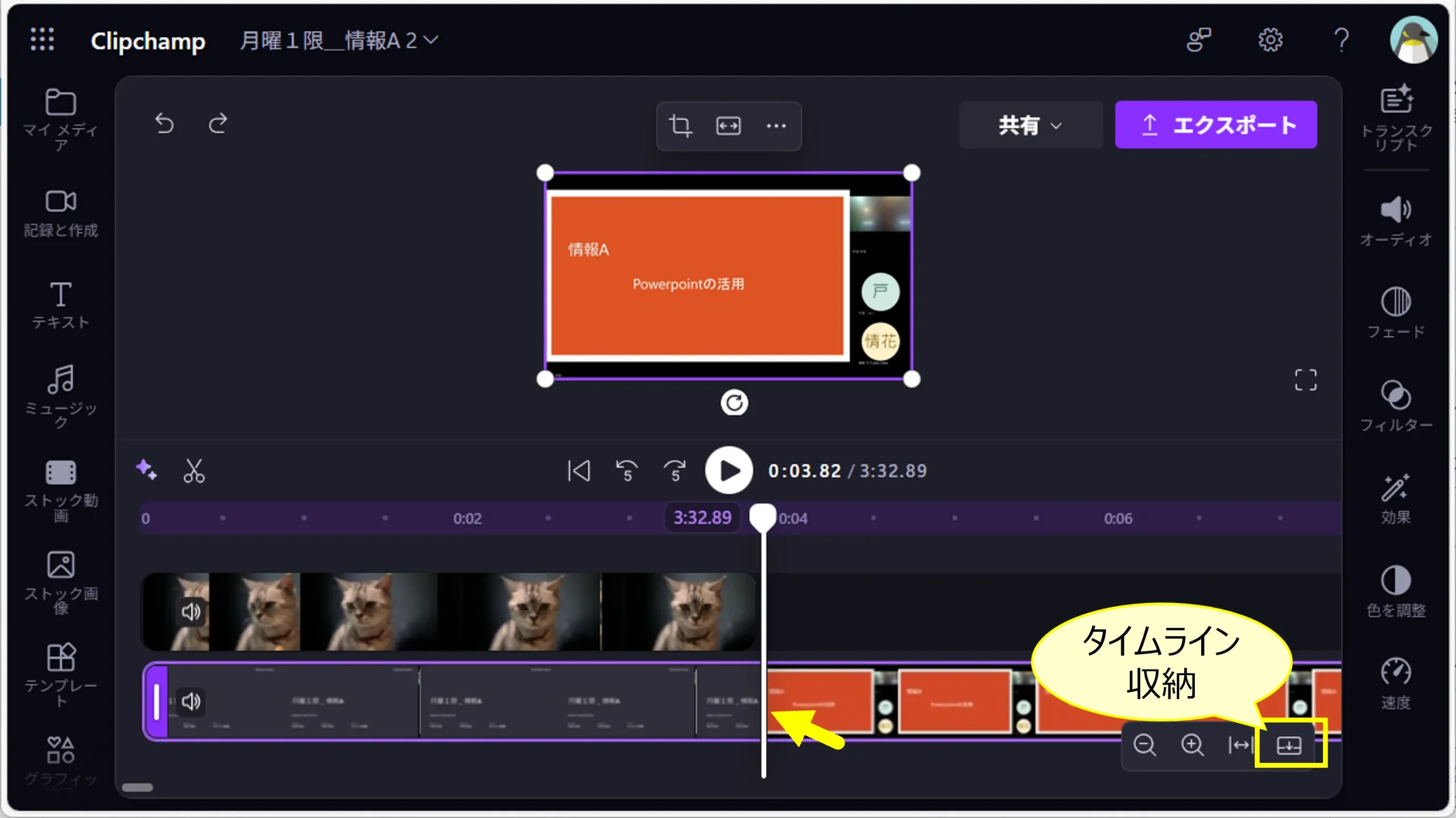Image resolution: width=1456 pixels, height=818 pixels.
Task: Zoom in the timeline
Action: coord(1192,745)
